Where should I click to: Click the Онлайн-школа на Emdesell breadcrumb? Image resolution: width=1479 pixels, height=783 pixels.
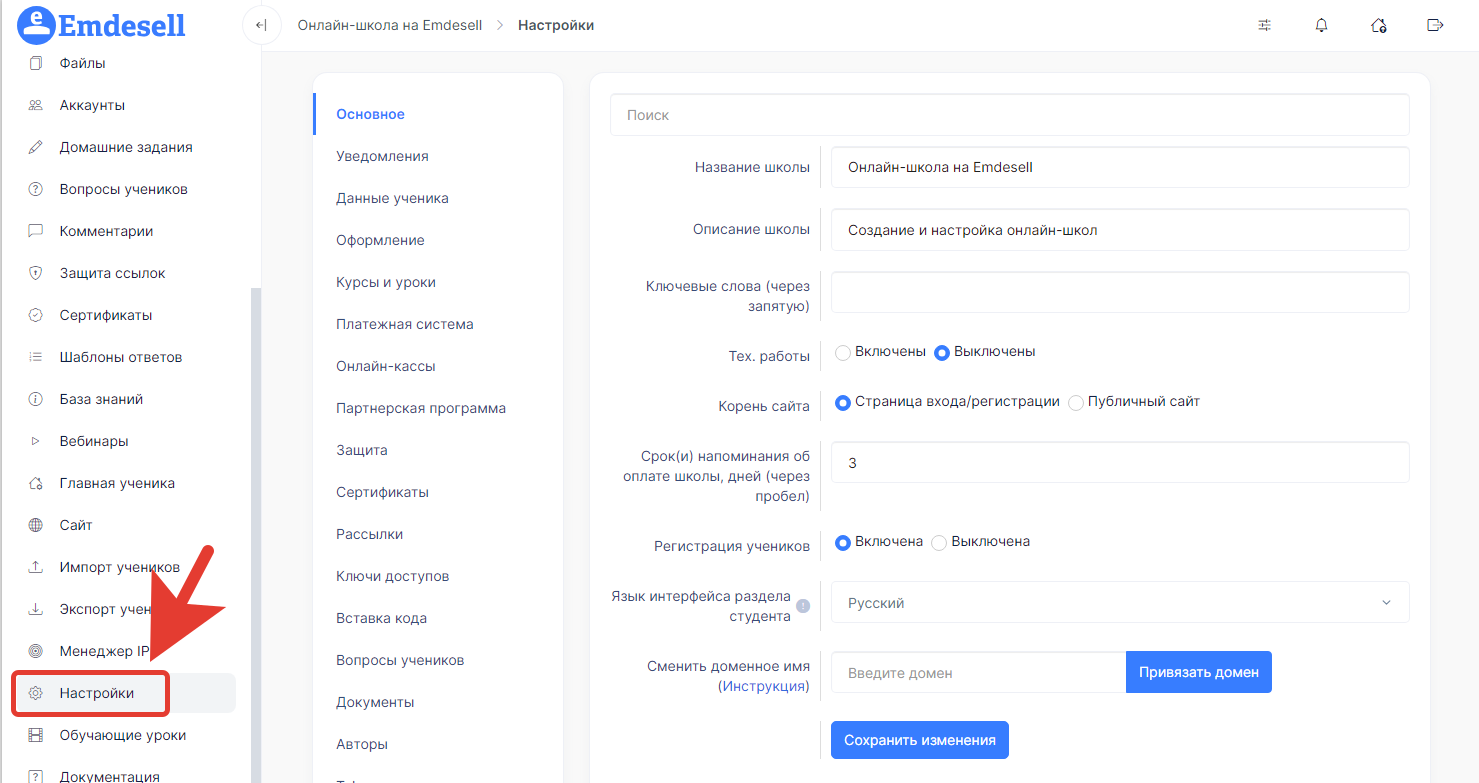(392, 25)
